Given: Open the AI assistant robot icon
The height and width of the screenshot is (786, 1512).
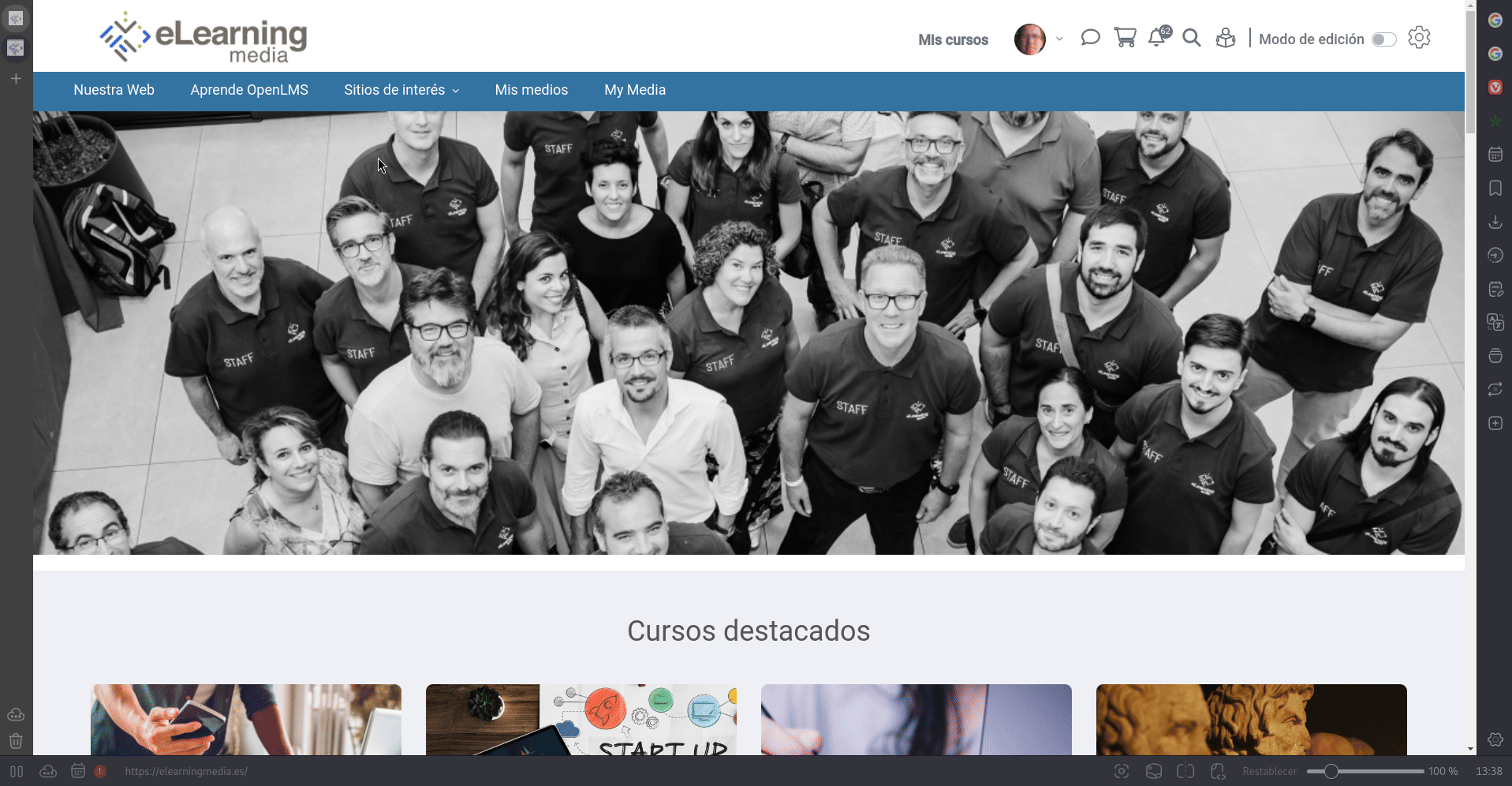Looking at the screenshot, I should (x=1226, y=38).
